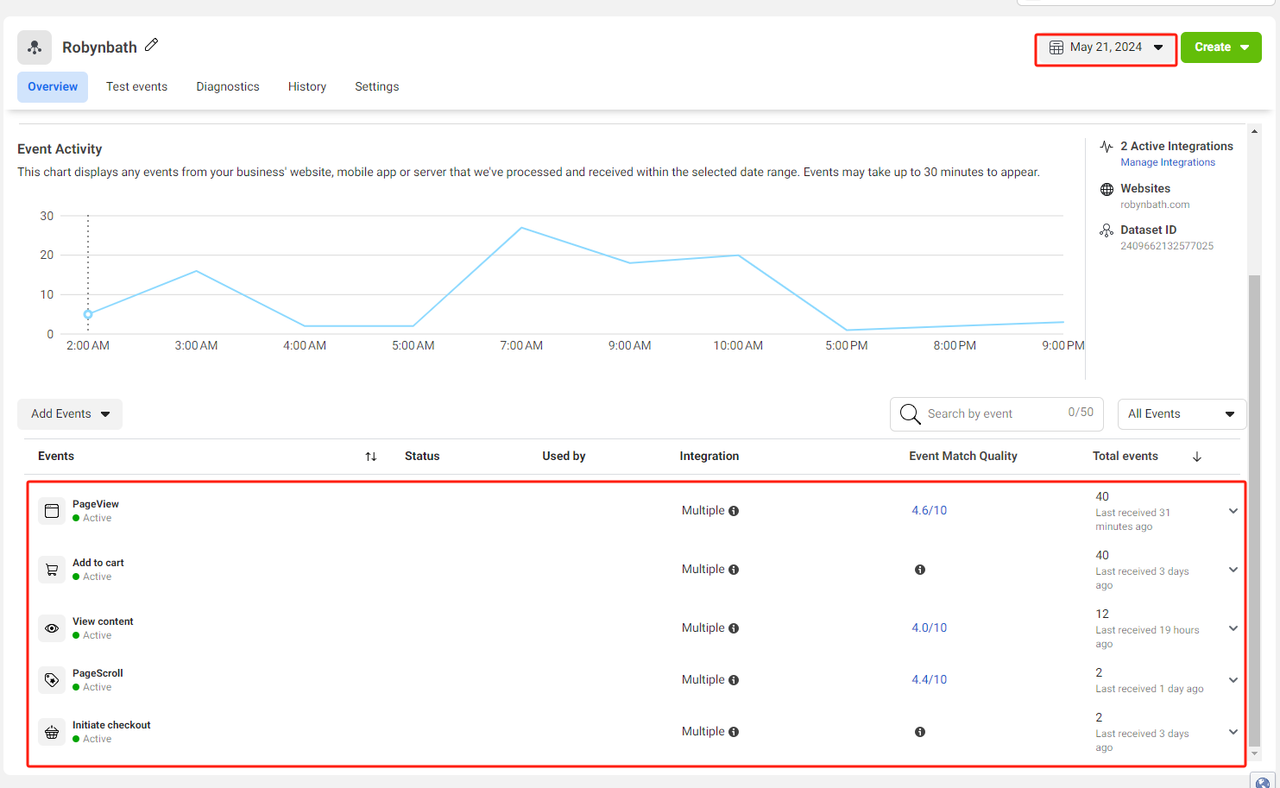Click the dataset ID number 2409662132577025
Screen dimensions: 1280x788
point(1167,246)
